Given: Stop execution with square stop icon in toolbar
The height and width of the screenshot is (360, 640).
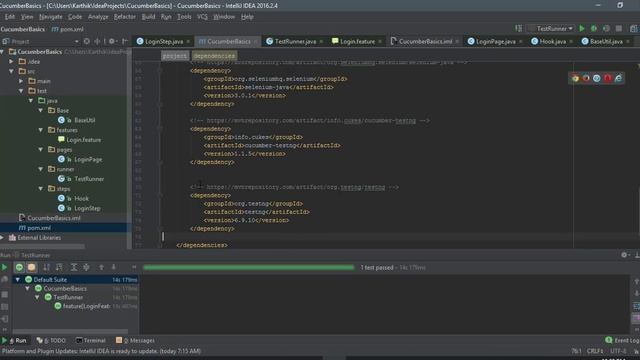Looking at the screenshot, I should [x=619, y=29].
